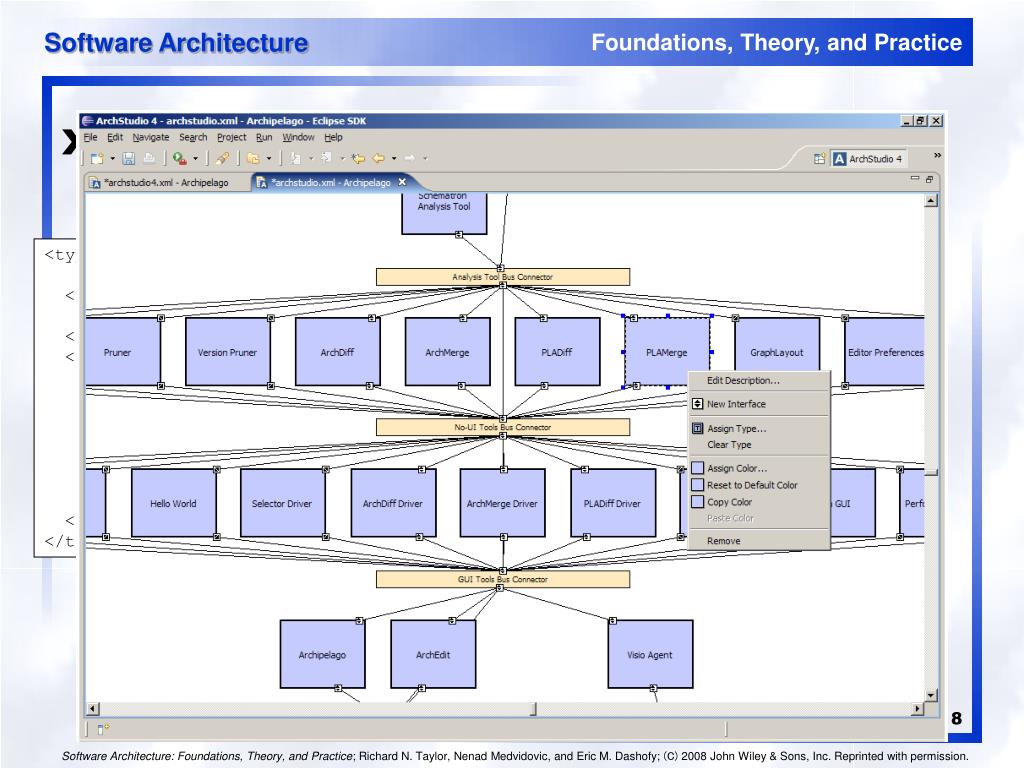Screen dimensions: 1024x768
Task: Select the No-UI Tools Bus Connector
Action: pos(503,427)
